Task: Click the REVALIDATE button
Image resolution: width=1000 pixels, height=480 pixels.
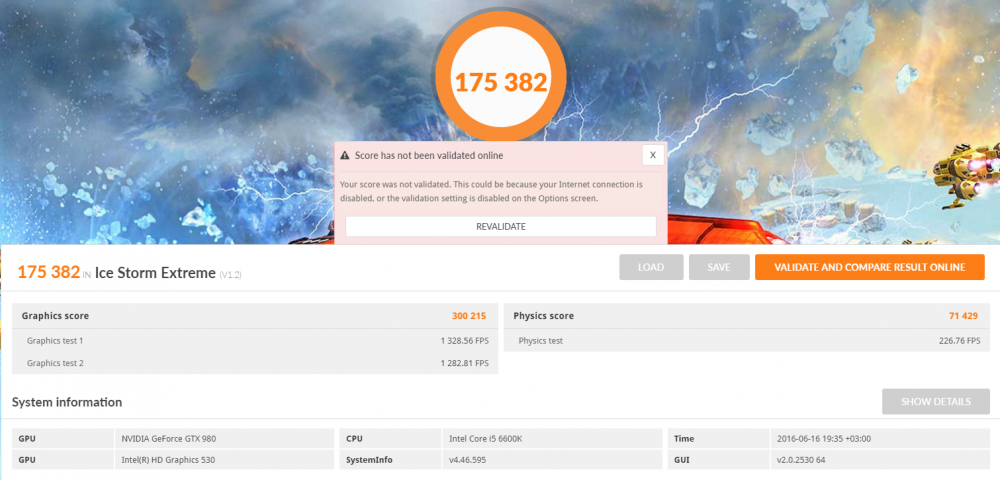Action: pyautogui.click(x=501, y=226)
